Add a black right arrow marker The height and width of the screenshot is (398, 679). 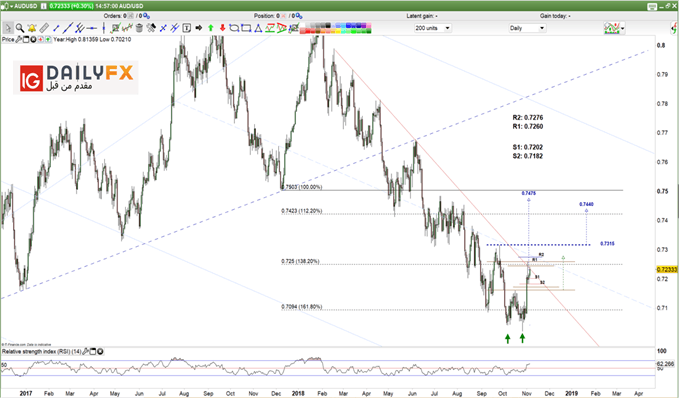coord(199,28)
